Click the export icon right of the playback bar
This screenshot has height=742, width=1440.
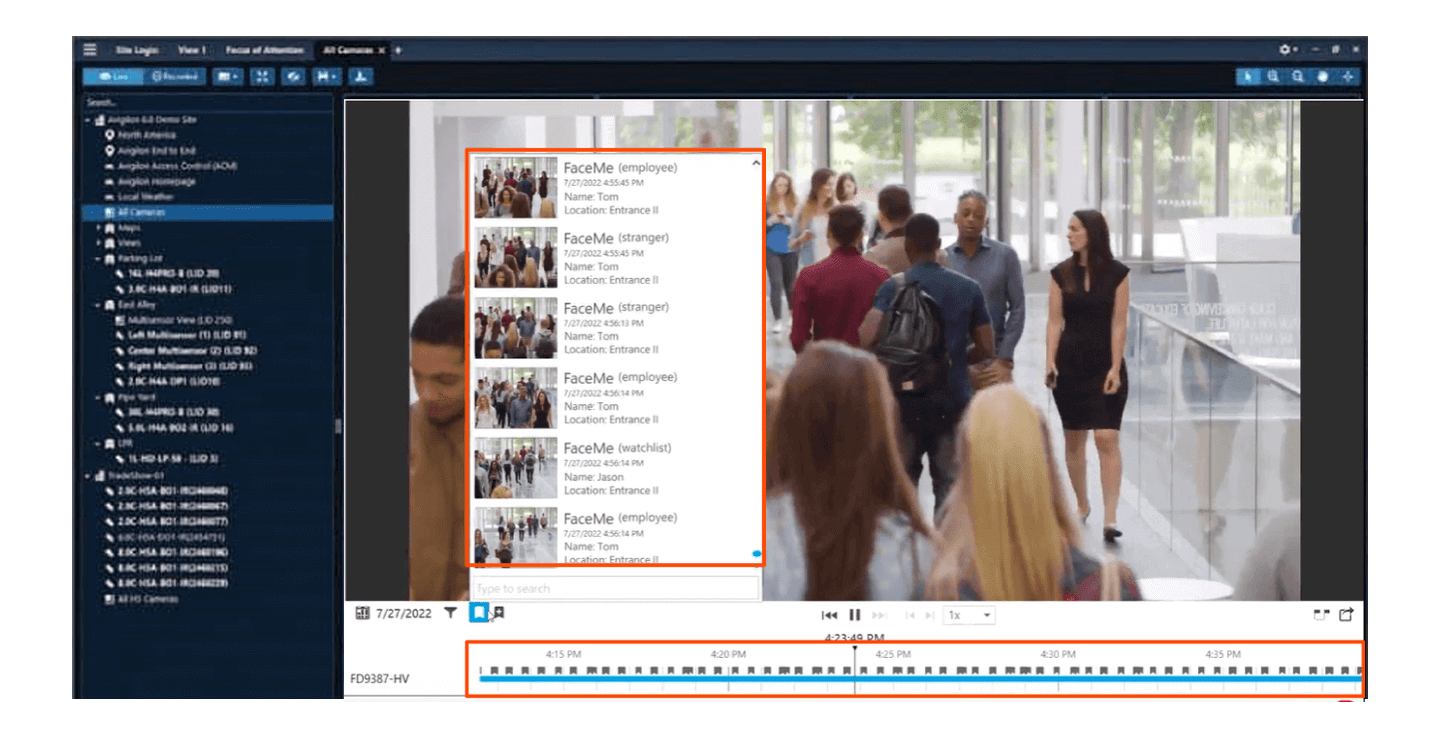pos(1346,615)
